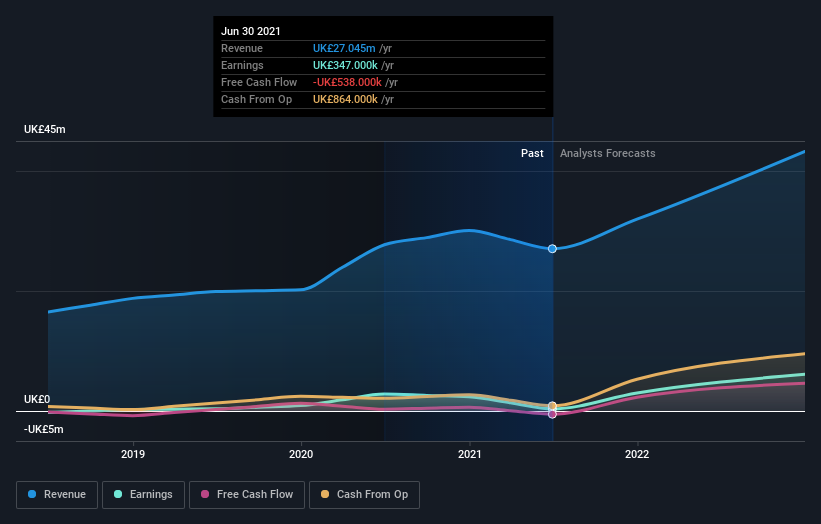Click the Jun 30 2021 tooltip date
This screenshot has width=821, height=524.
(251, 31)
